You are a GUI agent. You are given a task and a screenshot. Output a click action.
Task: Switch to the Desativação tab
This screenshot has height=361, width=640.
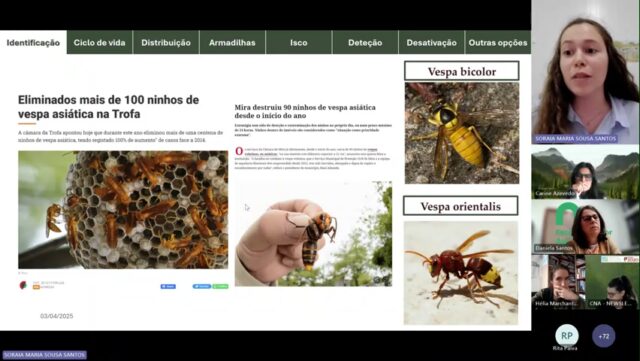431,42
